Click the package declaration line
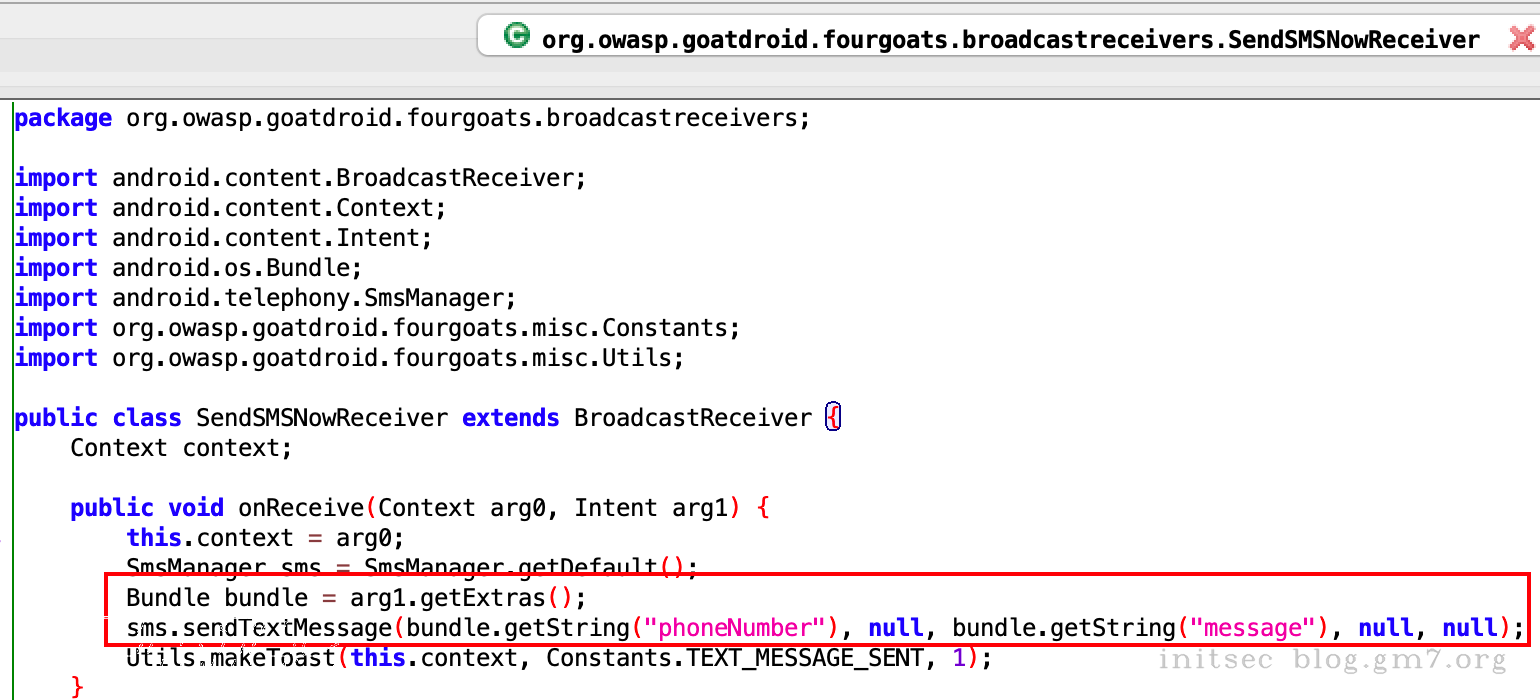The width and height of the screenshot is (1540, 700). click(x=412, y=118)
